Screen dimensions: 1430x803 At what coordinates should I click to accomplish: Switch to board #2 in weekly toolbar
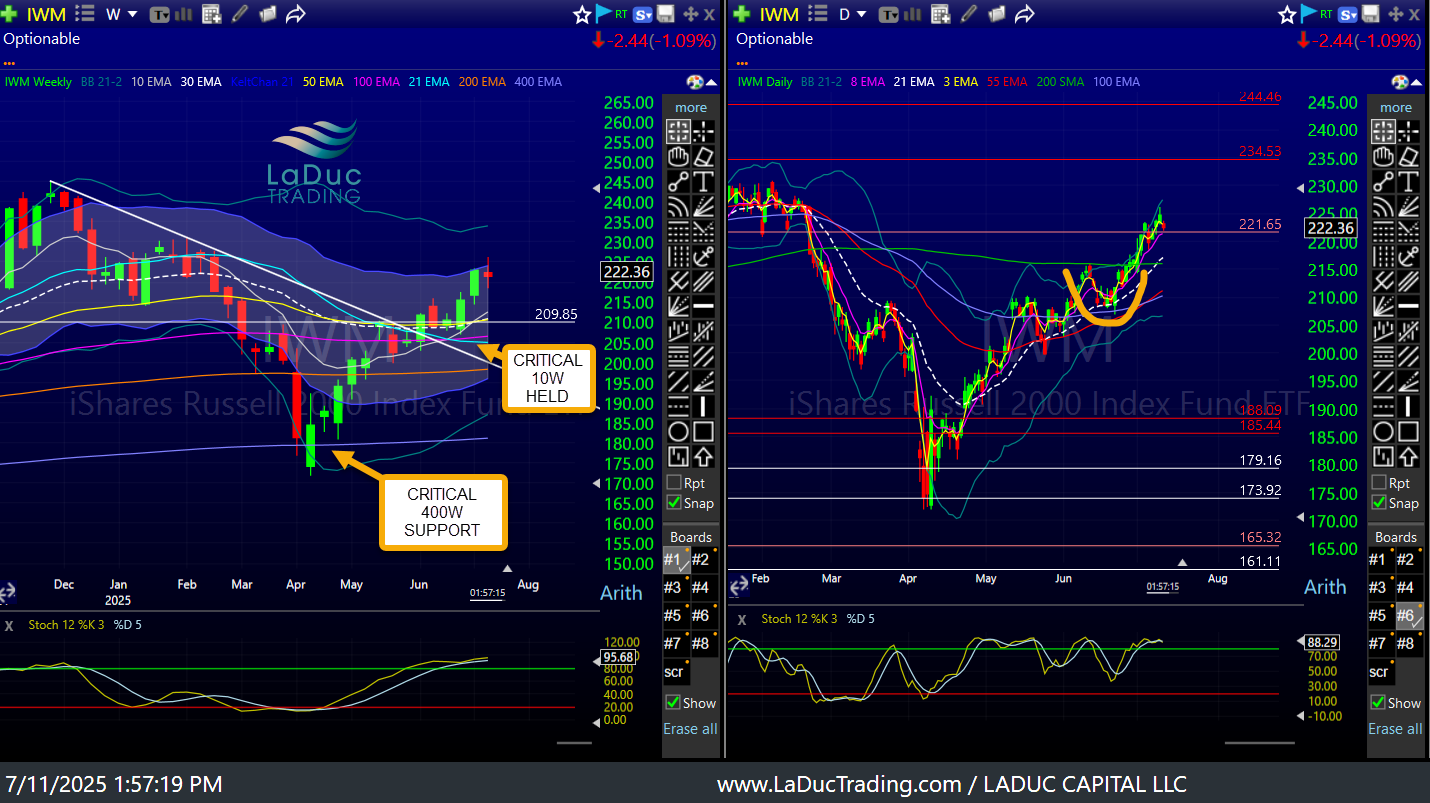click(x=702, y=560)
